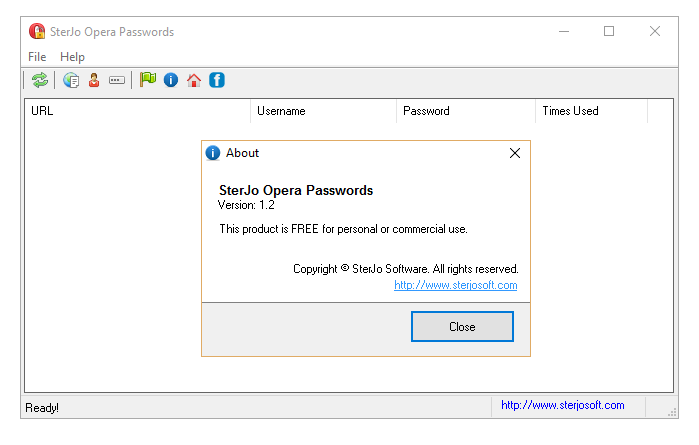This screenshot has height=445, width=699.
Task: Click the copy URL globe icon
Action: [x=71, y=81]
